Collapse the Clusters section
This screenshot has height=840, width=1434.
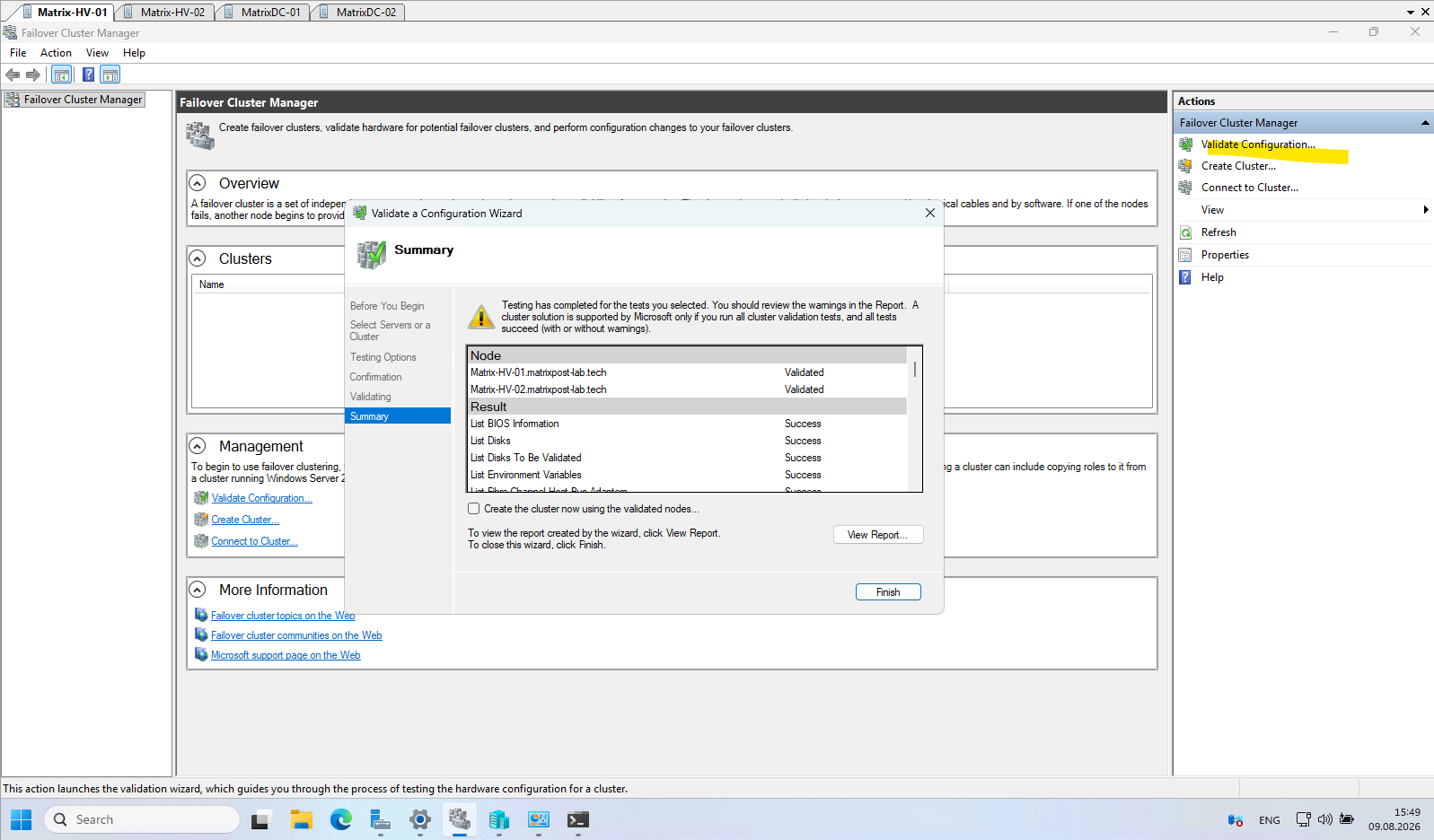click(198, 258)
